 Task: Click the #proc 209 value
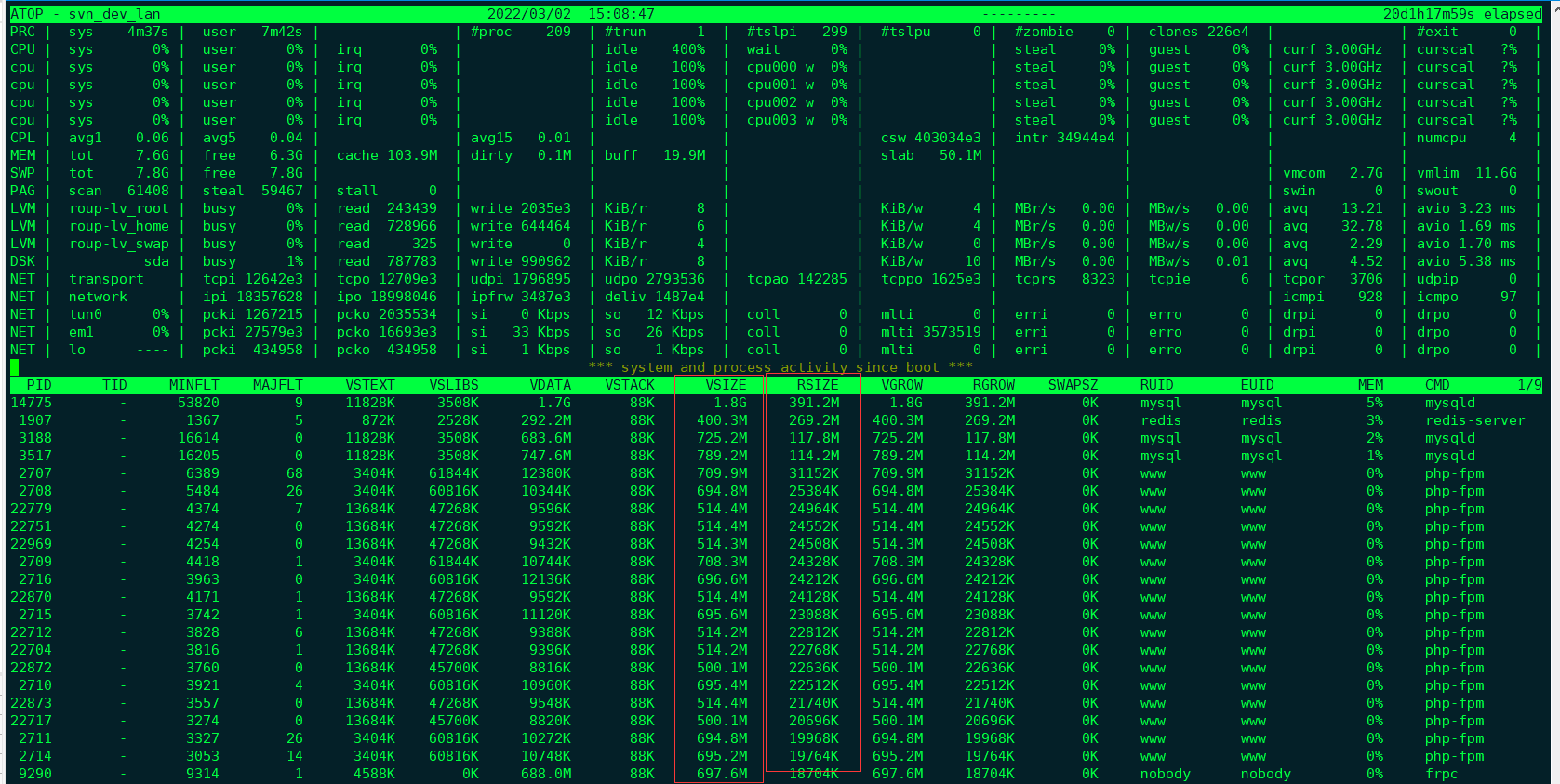(521, 32)
